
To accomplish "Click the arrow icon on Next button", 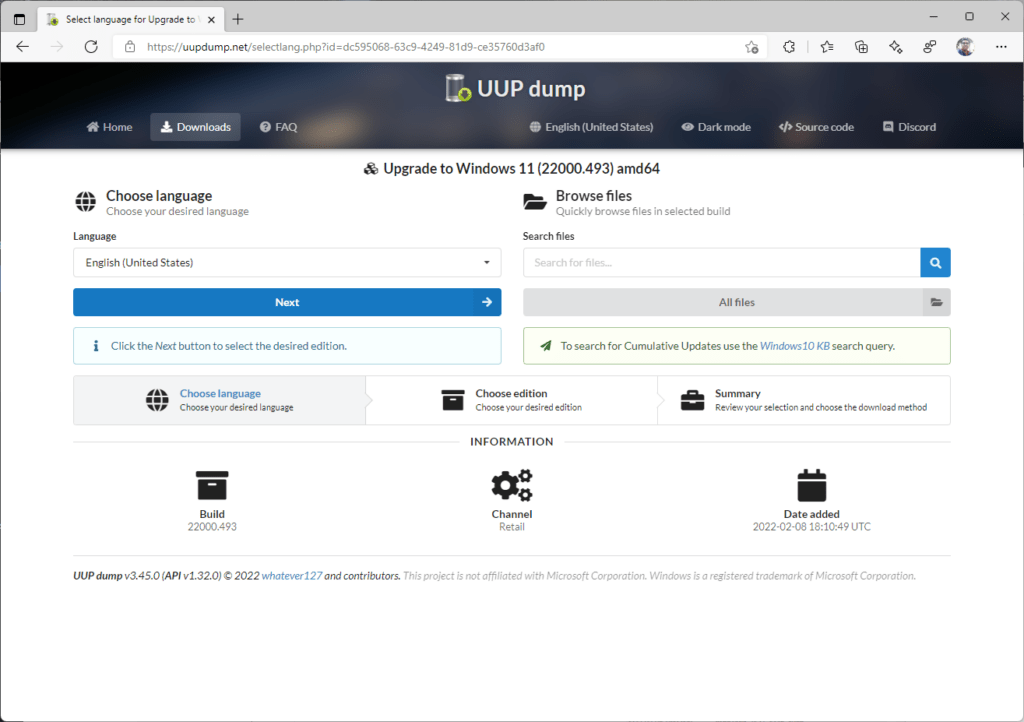I will click(486, 302).
